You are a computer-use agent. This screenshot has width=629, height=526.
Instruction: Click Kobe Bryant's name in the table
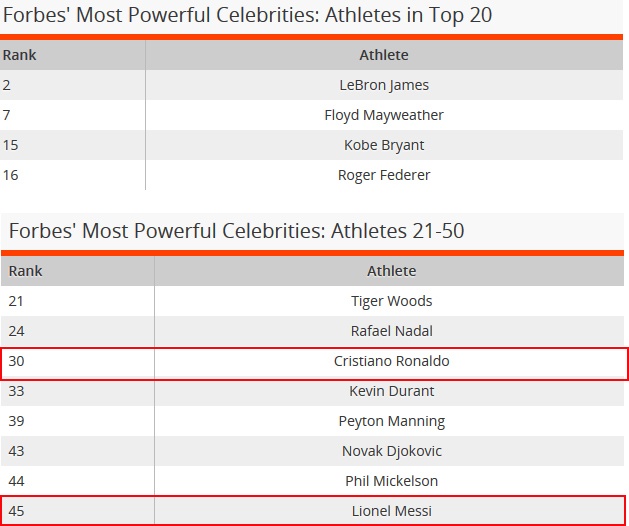point(384,145)
